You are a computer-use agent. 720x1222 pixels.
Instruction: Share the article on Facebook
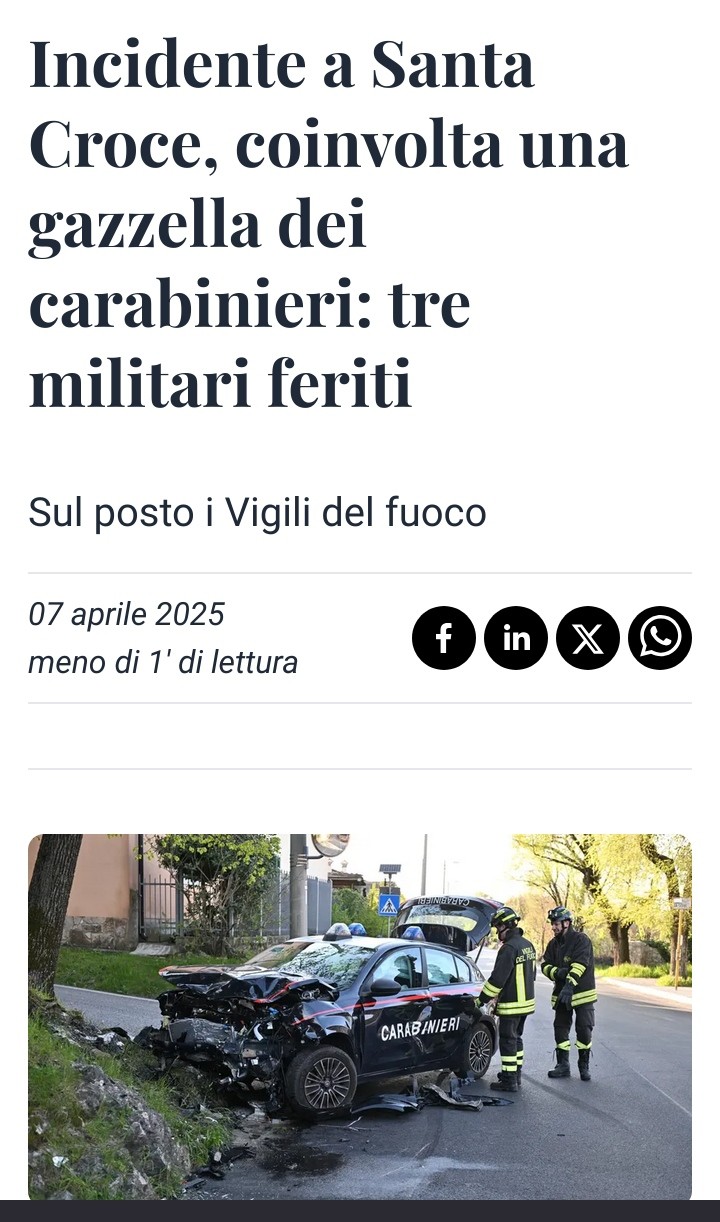(x=444, y=638)
